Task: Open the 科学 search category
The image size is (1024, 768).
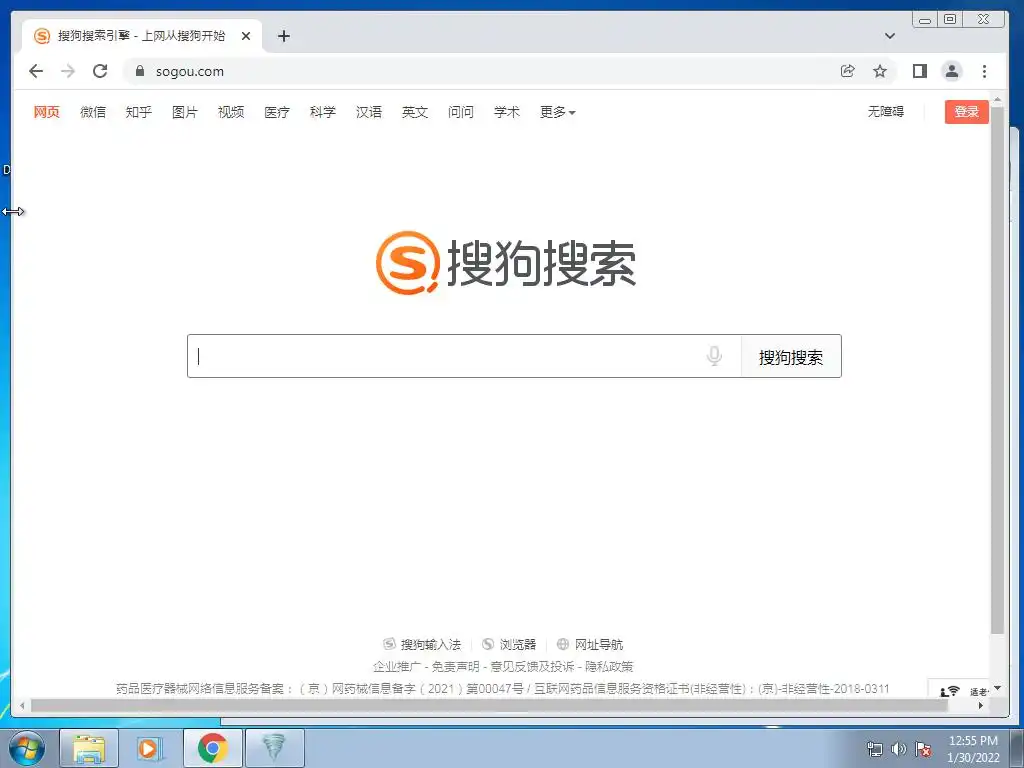Action: (x=323, y=112)
